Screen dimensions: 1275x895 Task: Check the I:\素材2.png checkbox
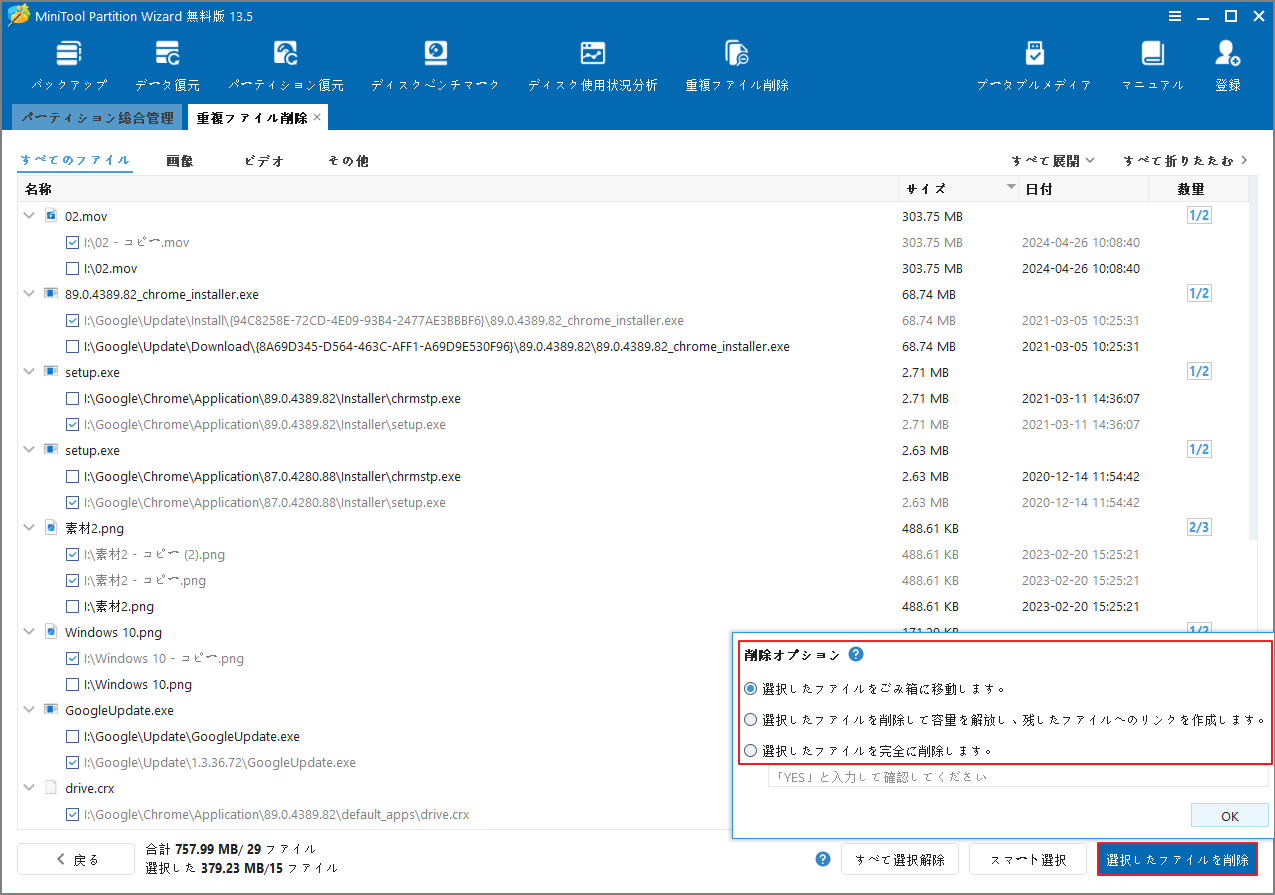pos(72,606)
